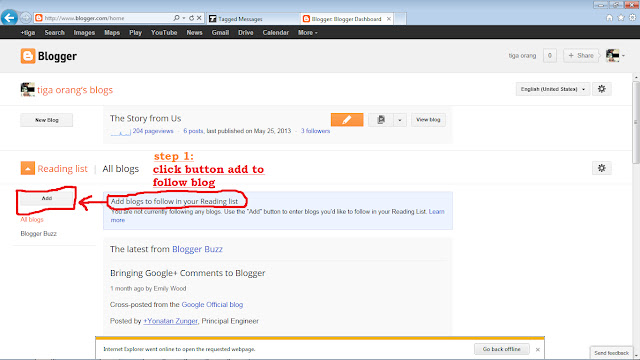This screenshot has height=360, width=640.
Task: Open the browser favorites star icon
Action: pyautogui.click(x=621, y=18)
